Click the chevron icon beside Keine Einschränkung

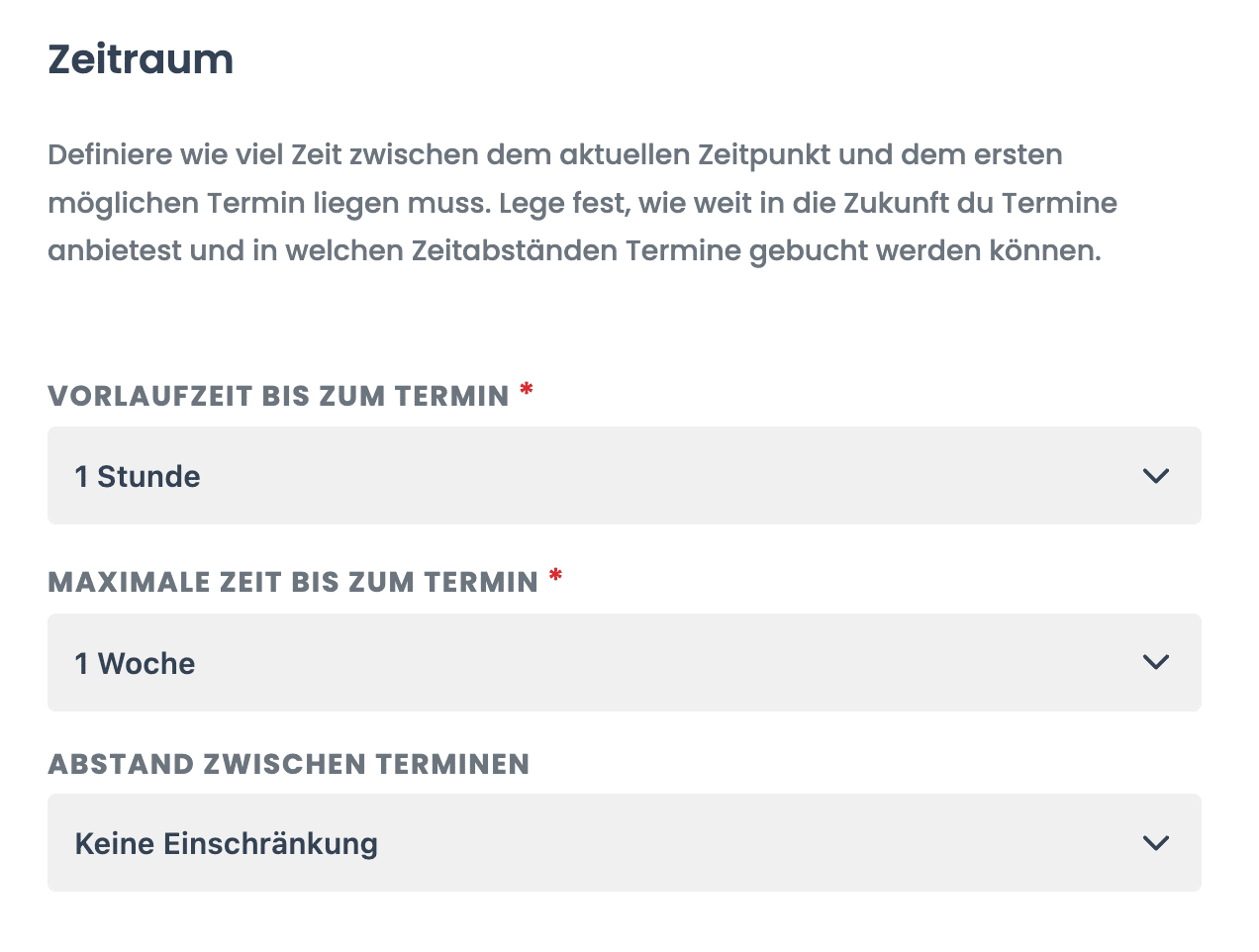[1156, 843]
